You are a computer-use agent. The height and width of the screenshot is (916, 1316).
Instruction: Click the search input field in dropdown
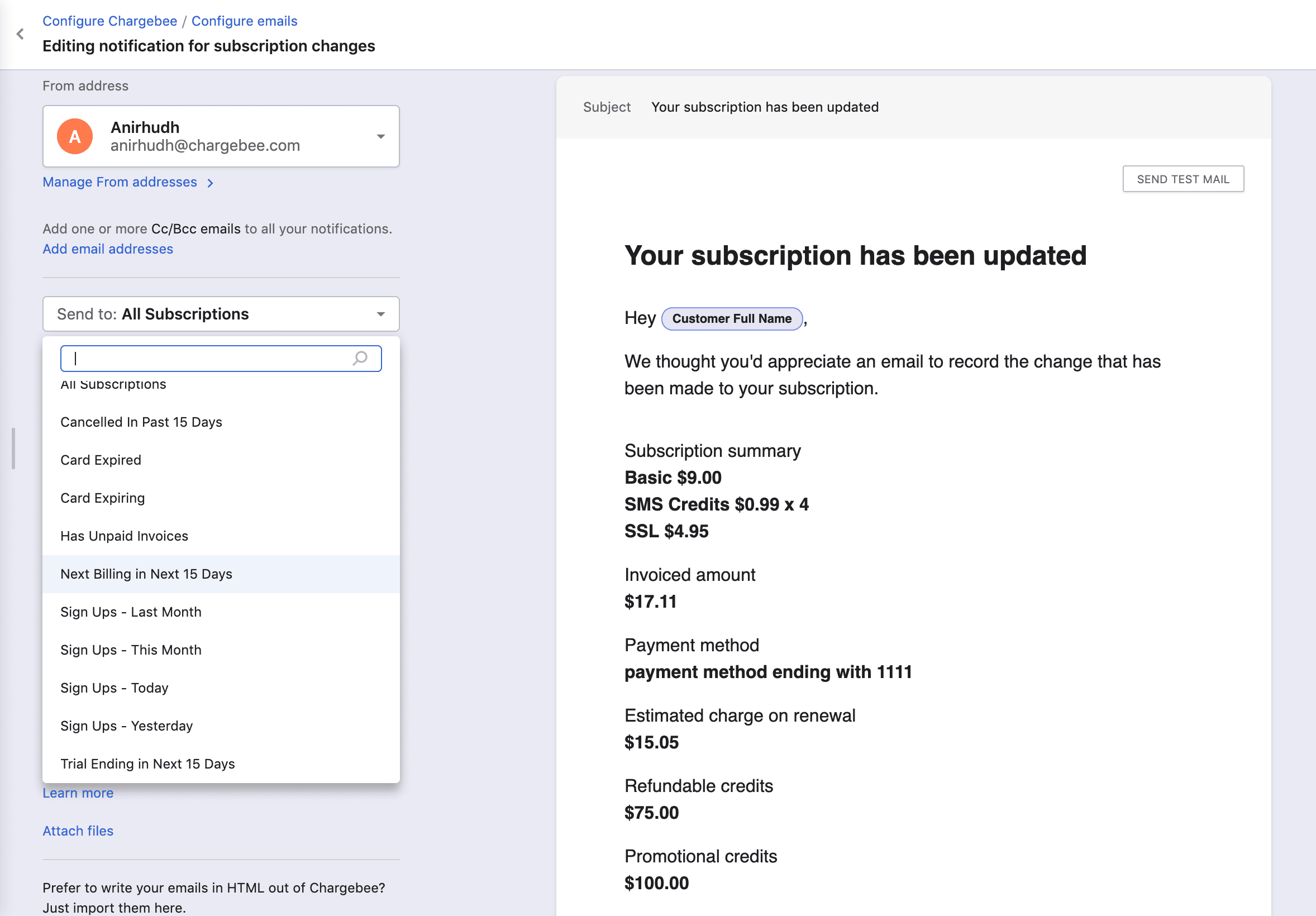(220, 358)
